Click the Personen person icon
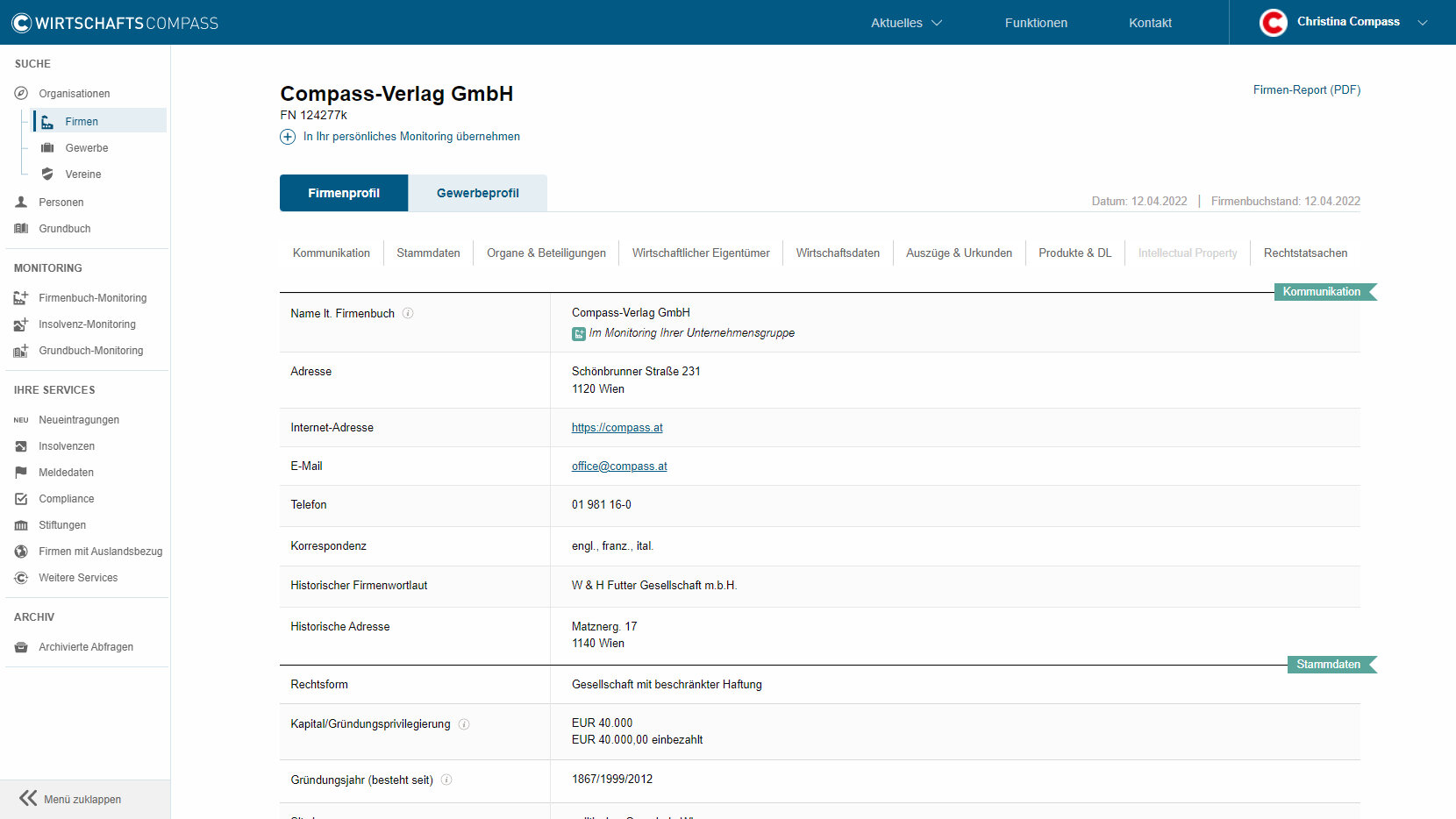Screen dimensions: 1456x819 pyautogui.click(x=21, y=202)
